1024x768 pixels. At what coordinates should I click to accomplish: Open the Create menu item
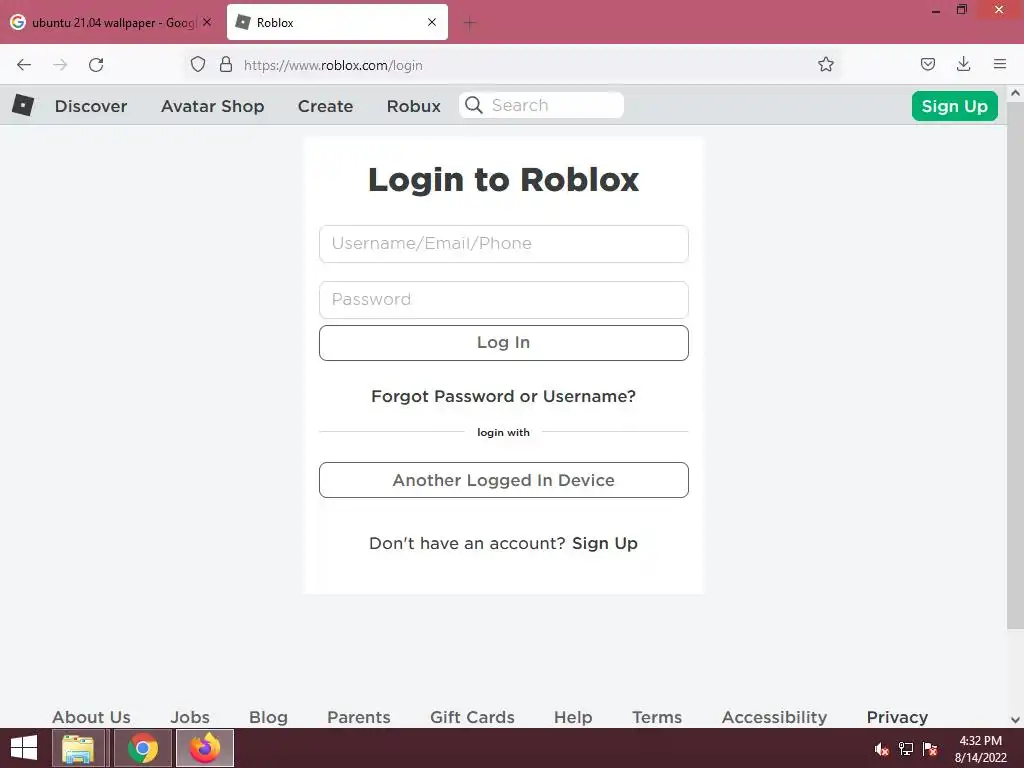coord(325,106)
